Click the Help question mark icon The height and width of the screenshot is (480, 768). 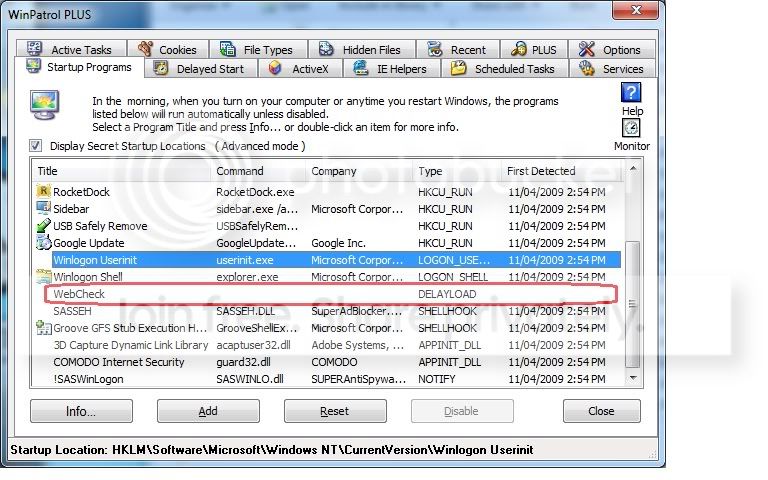coord(631,92)
